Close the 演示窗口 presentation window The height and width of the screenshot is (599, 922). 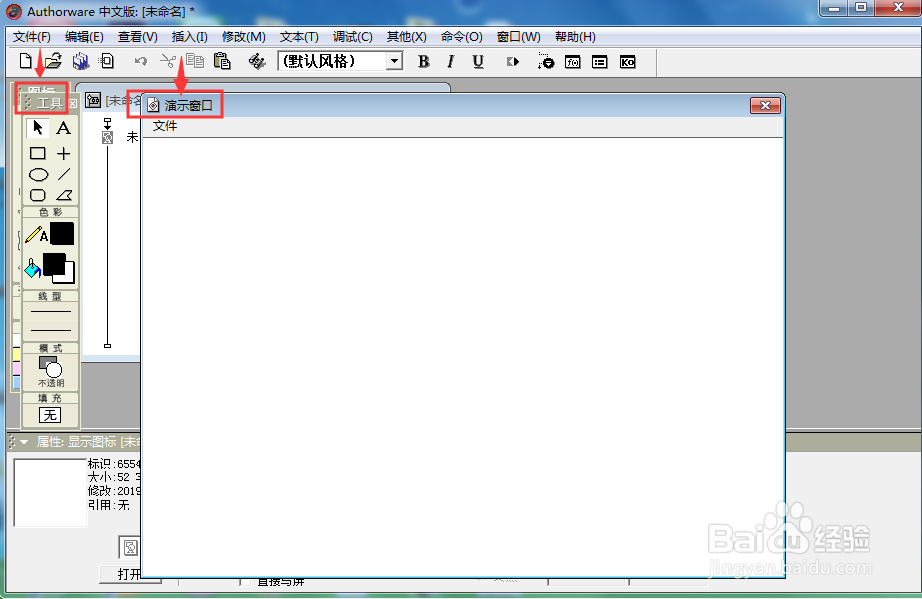tap(765, 105)
